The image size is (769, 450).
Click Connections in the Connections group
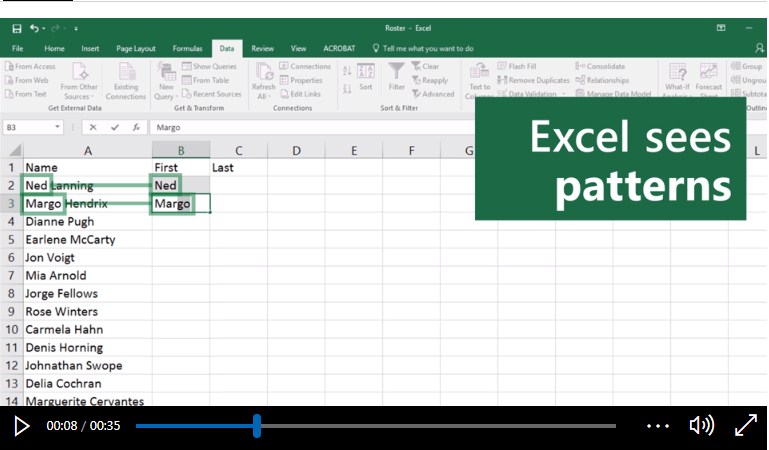[305, 66]
